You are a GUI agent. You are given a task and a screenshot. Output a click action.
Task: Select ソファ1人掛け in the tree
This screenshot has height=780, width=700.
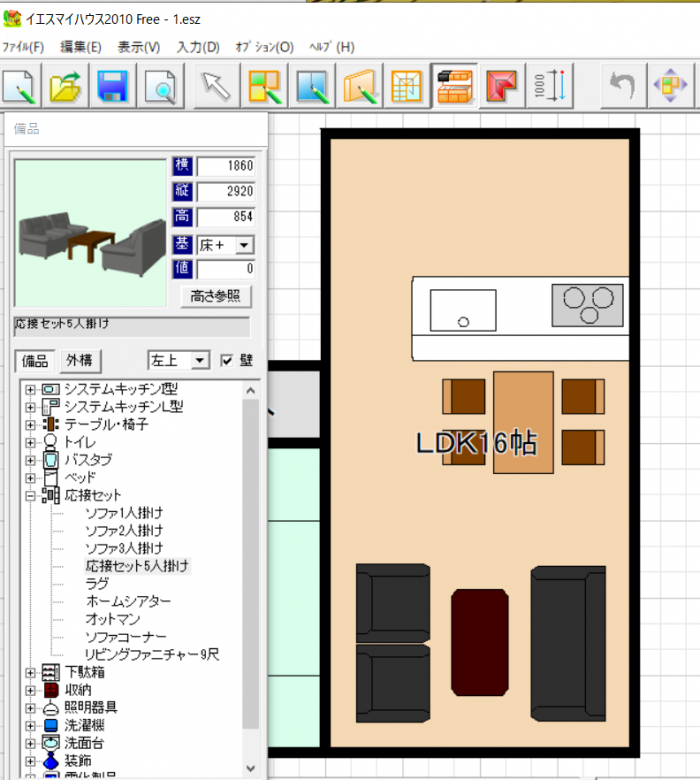point(124,513)
